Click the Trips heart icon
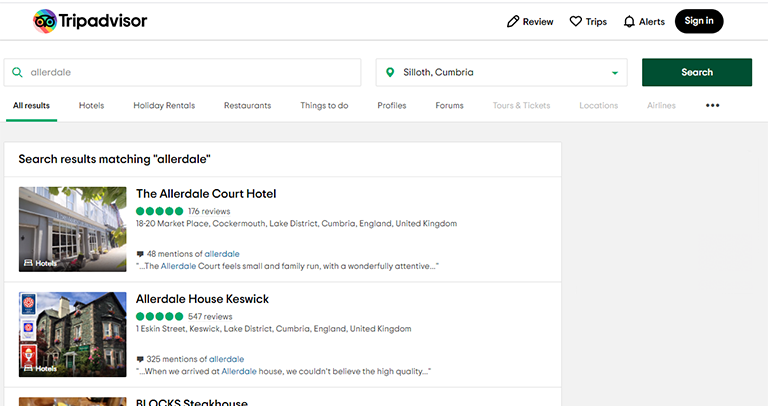Screen dimensions: 768x406 [576, 22]
